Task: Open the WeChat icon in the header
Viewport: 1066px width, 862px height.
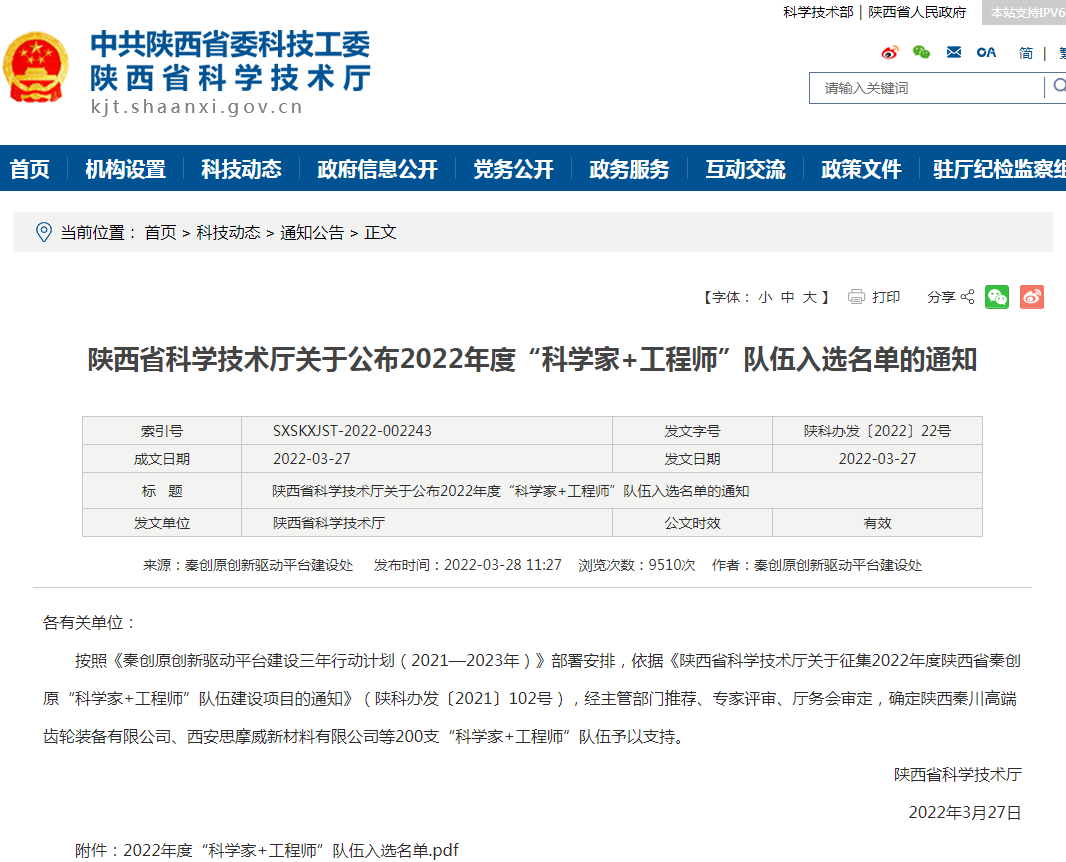Action: [x=921, y=52]
